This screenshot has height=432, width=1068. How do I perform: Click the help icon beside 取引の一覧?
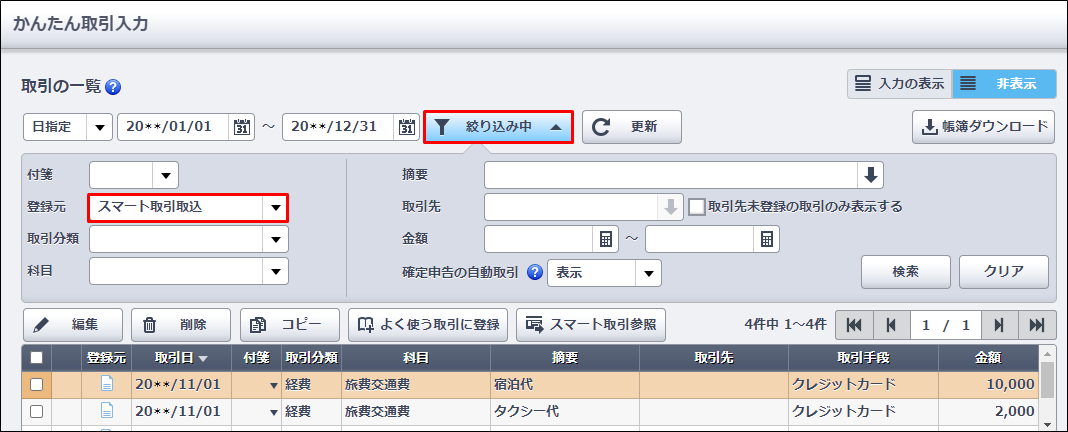[113, 87]
